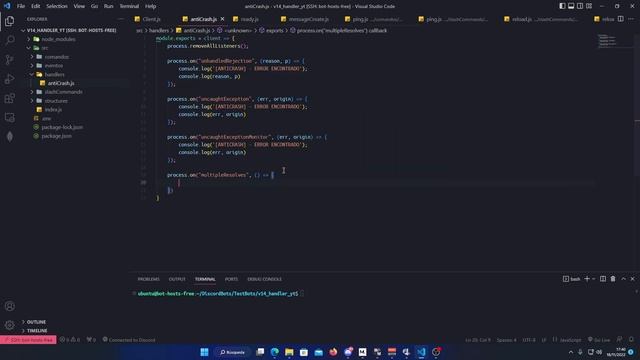Customize layout icon in title bar
The image size is (640, 360).
tap(589, 6)
